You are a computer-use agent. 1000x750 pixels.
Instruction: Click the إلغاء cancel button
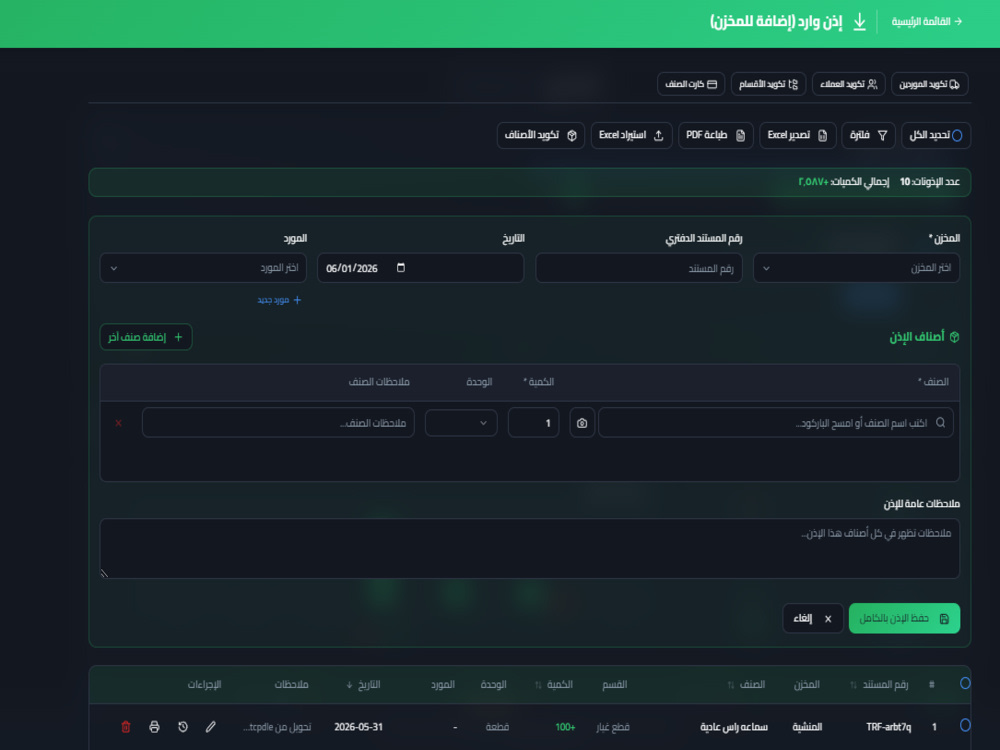pos(812,618)
